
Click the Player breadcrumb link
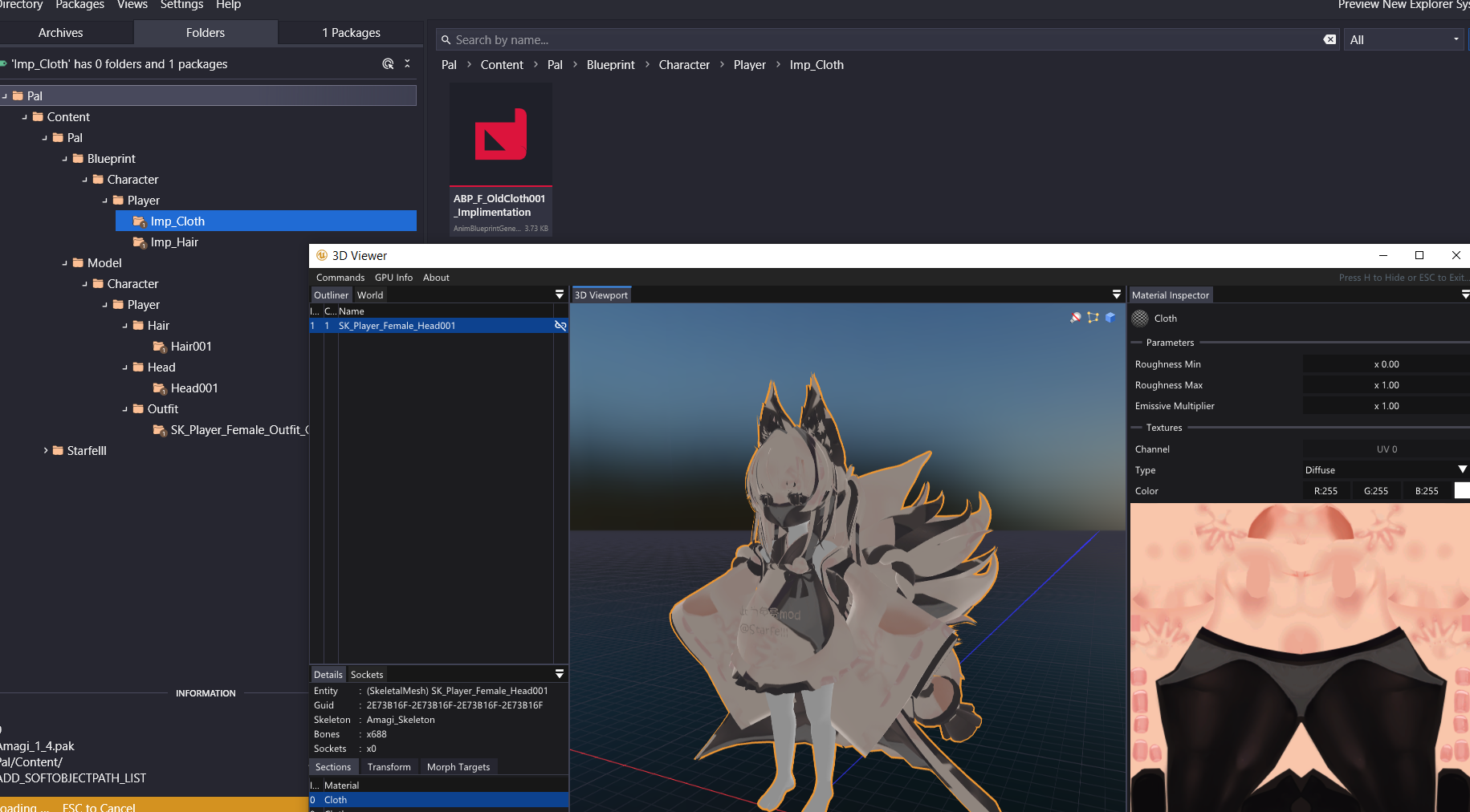[x=750, y=65]
